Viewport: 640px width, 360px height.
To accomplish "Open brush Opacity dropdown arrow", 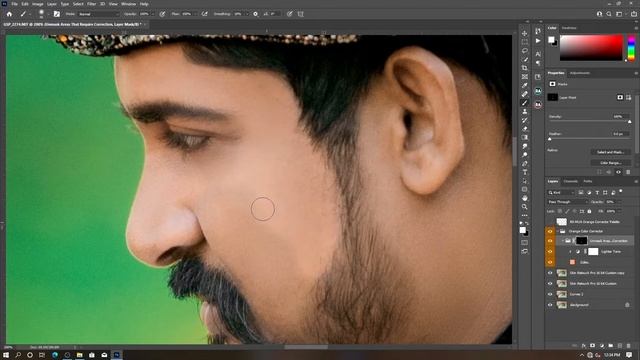I will 153,14.
